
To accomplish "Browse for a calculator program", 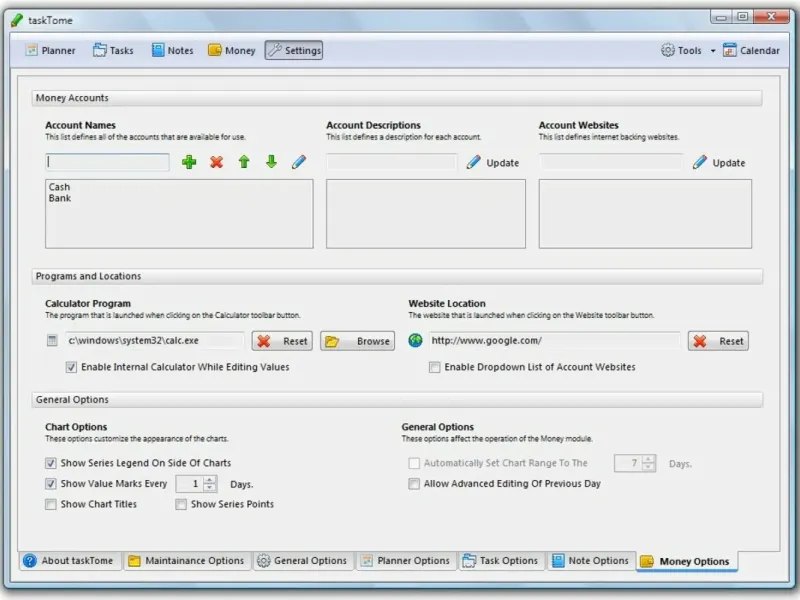I will click(358, 341).
